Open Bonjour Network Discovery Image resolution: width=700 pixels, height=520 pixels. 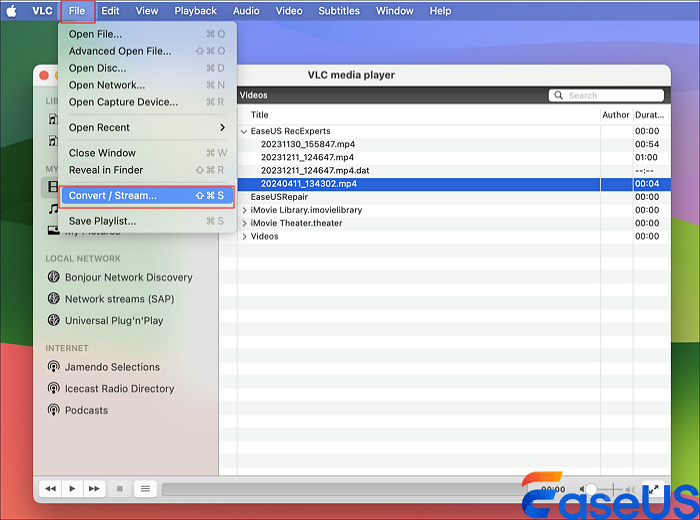click(129, 277)
